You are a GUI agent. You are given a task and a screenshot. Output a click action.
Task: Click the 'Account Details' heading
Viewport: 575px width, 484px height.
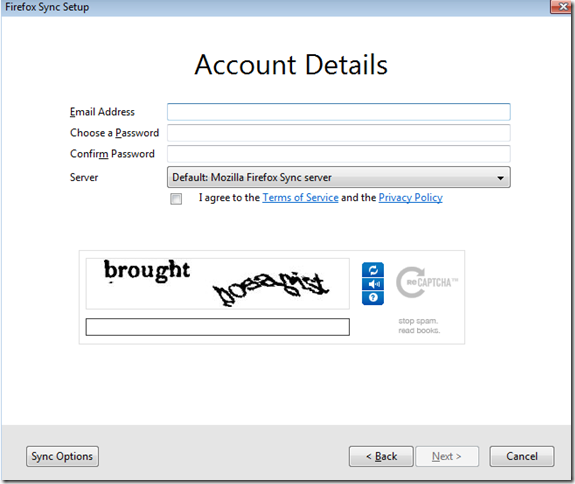pos(291,65)
